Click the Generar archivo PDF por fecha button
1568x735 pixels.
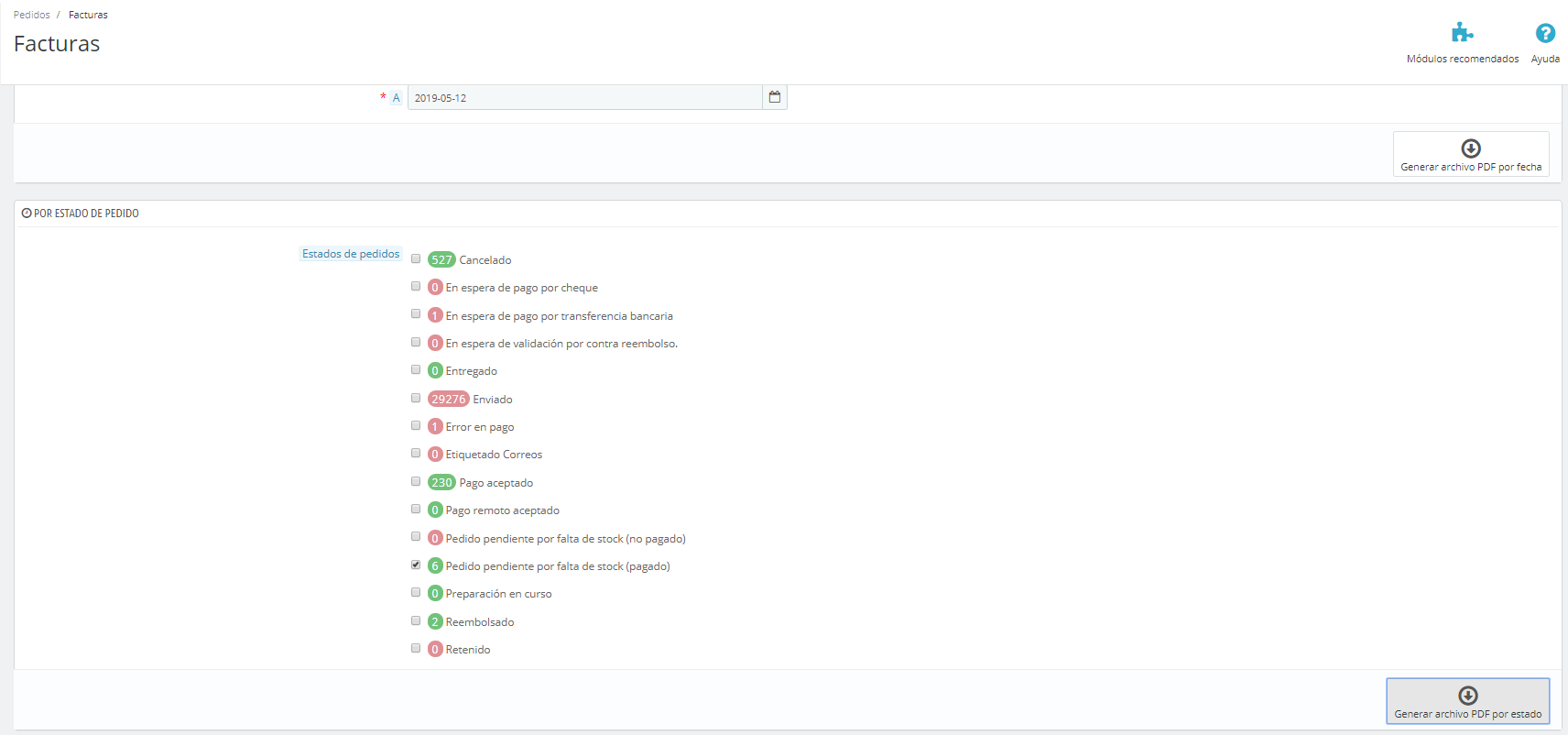(1471, 154)
